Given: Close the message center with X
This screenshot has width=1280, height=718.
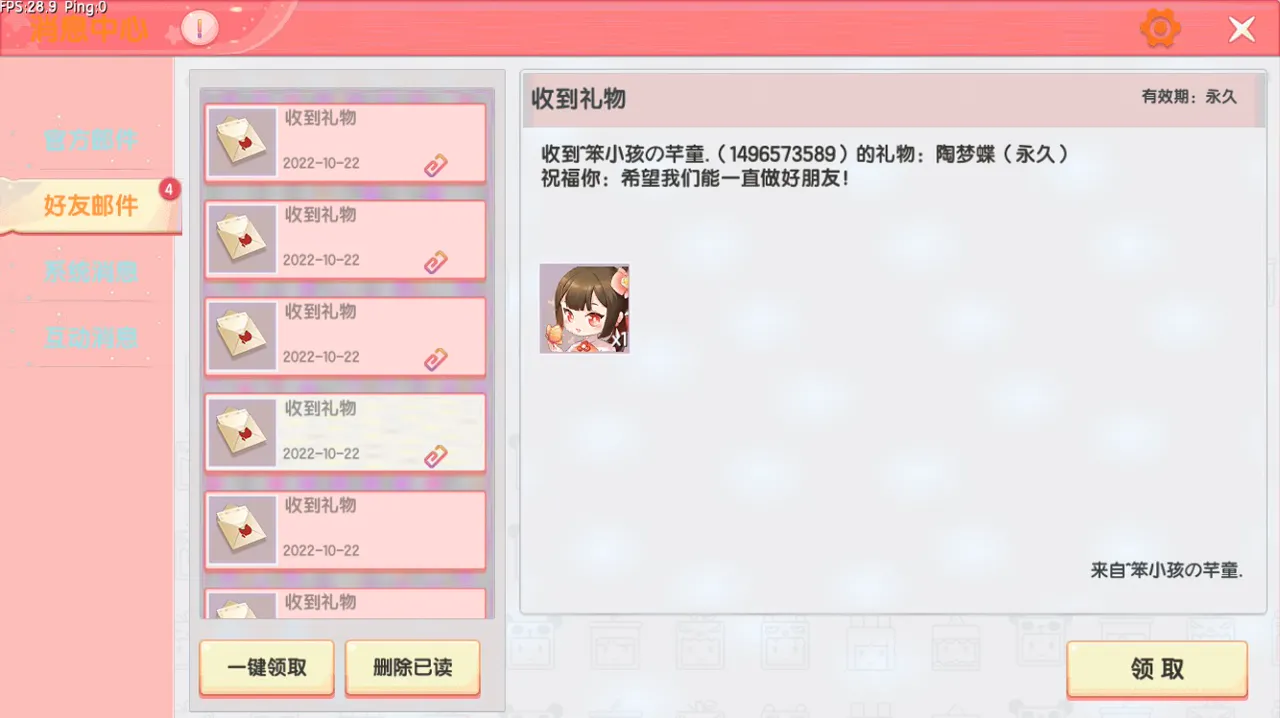Looking at the screenshot, I should pyautogui.click(x=1242, y=29).
